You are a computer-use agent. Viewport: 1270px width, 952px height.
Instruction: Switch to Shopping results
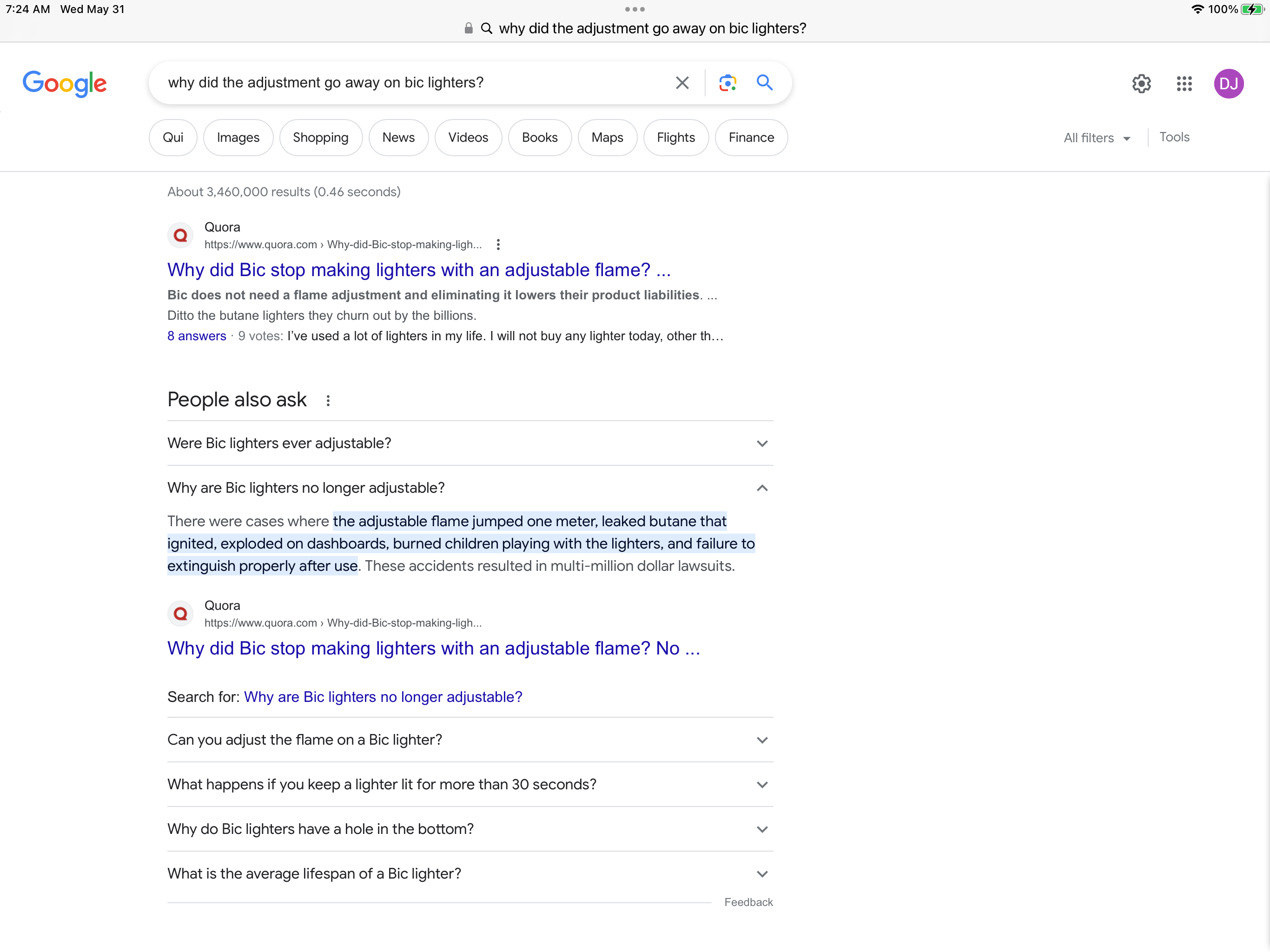click(320, 138)
